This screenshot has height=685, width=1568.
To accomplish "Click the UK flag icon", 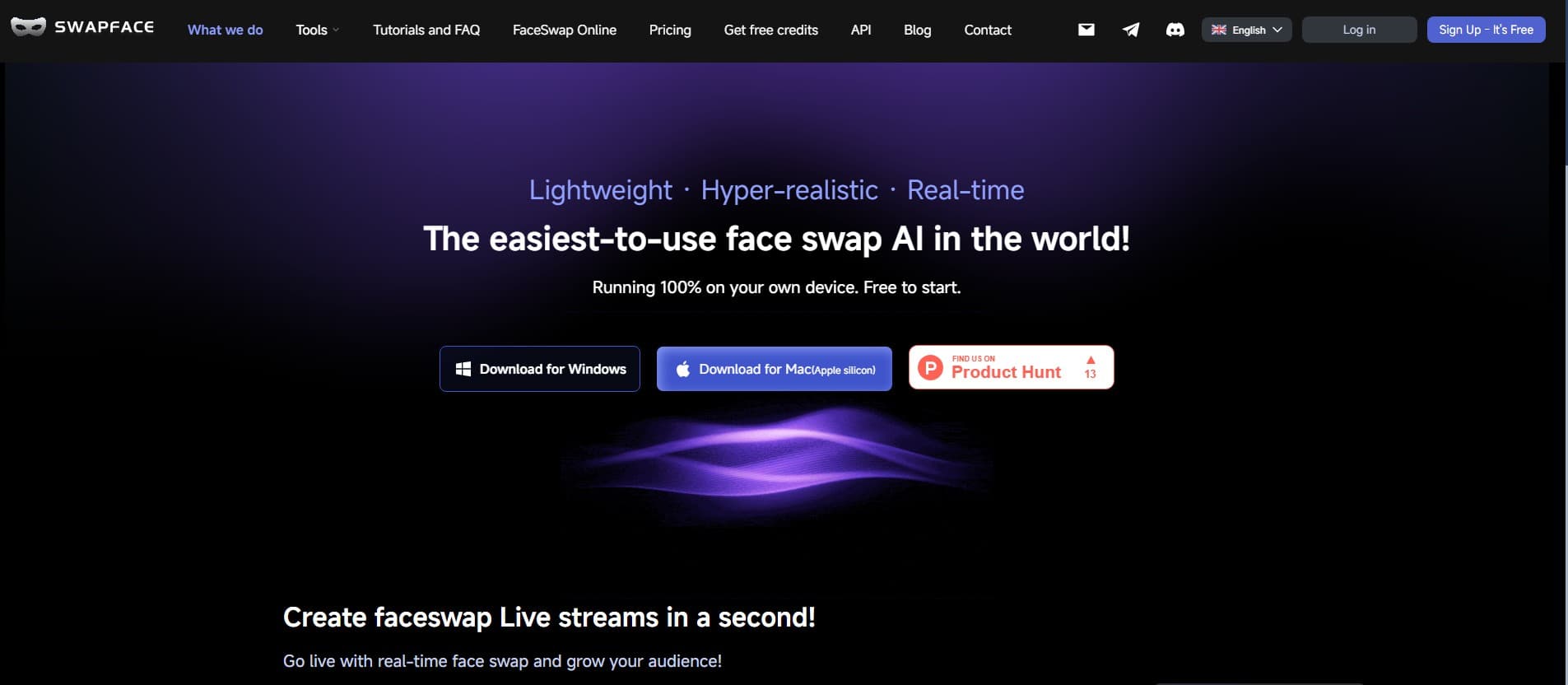I will 1219,30.
